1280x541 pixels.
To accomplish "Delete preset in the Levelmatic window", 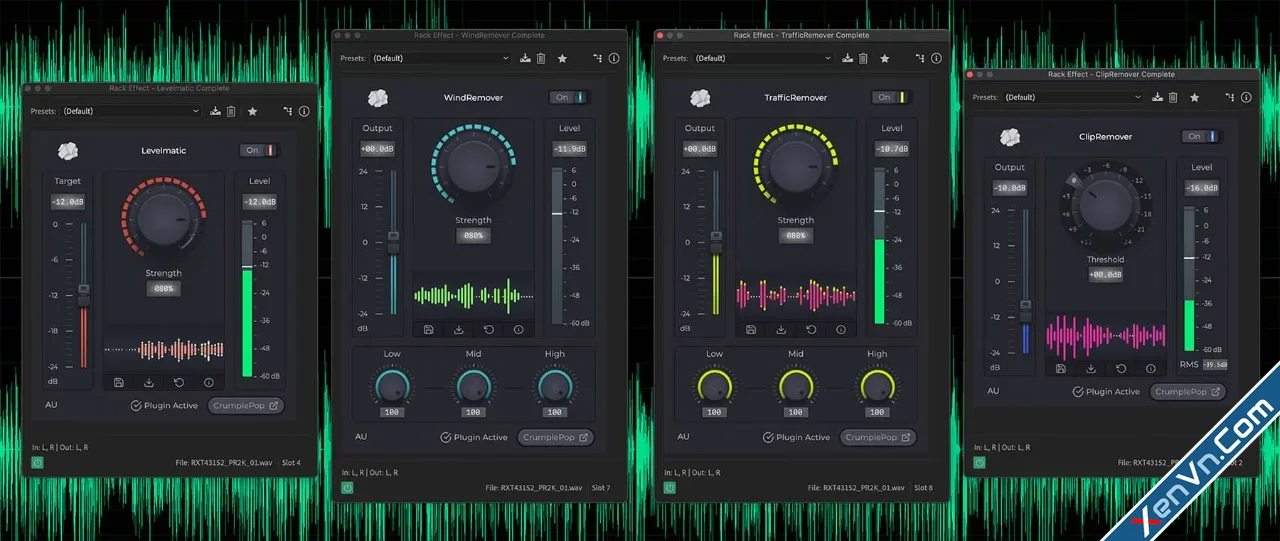I will click(x=231, y=112).
